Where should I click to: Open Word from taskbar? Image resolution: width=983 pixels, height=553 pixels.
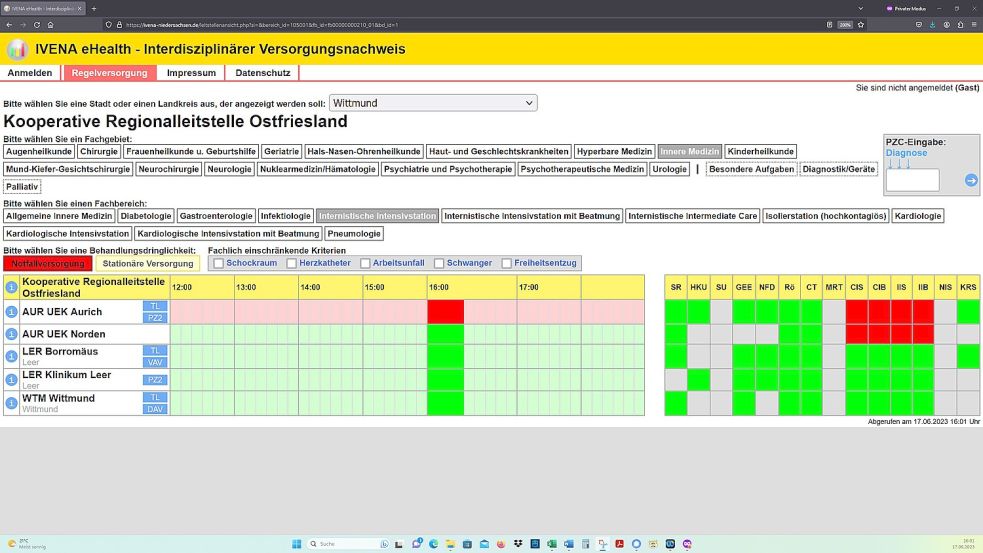569,544
